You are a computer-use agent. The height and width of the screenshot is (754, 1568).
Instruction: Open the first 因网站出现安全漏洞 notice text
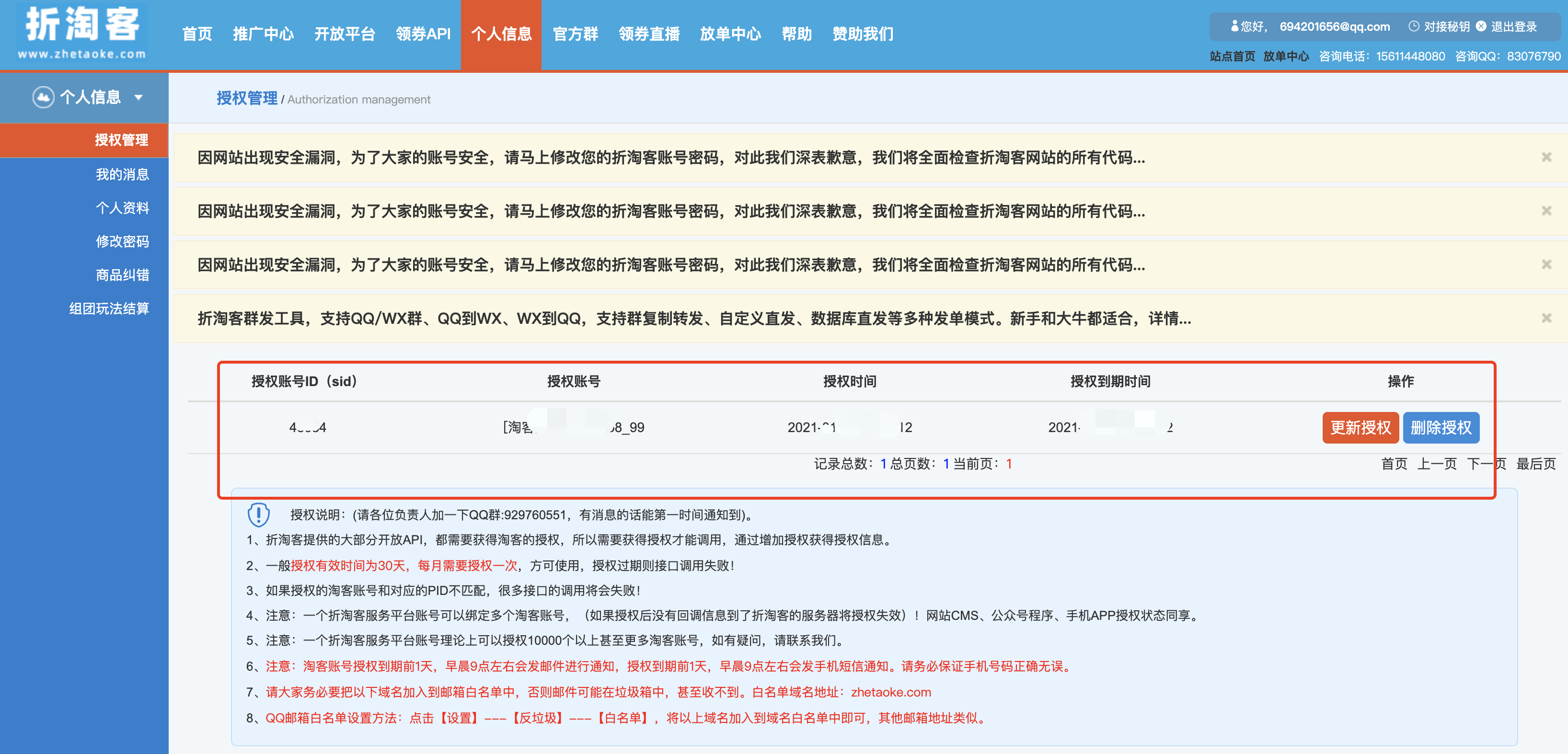click(671, 158)
